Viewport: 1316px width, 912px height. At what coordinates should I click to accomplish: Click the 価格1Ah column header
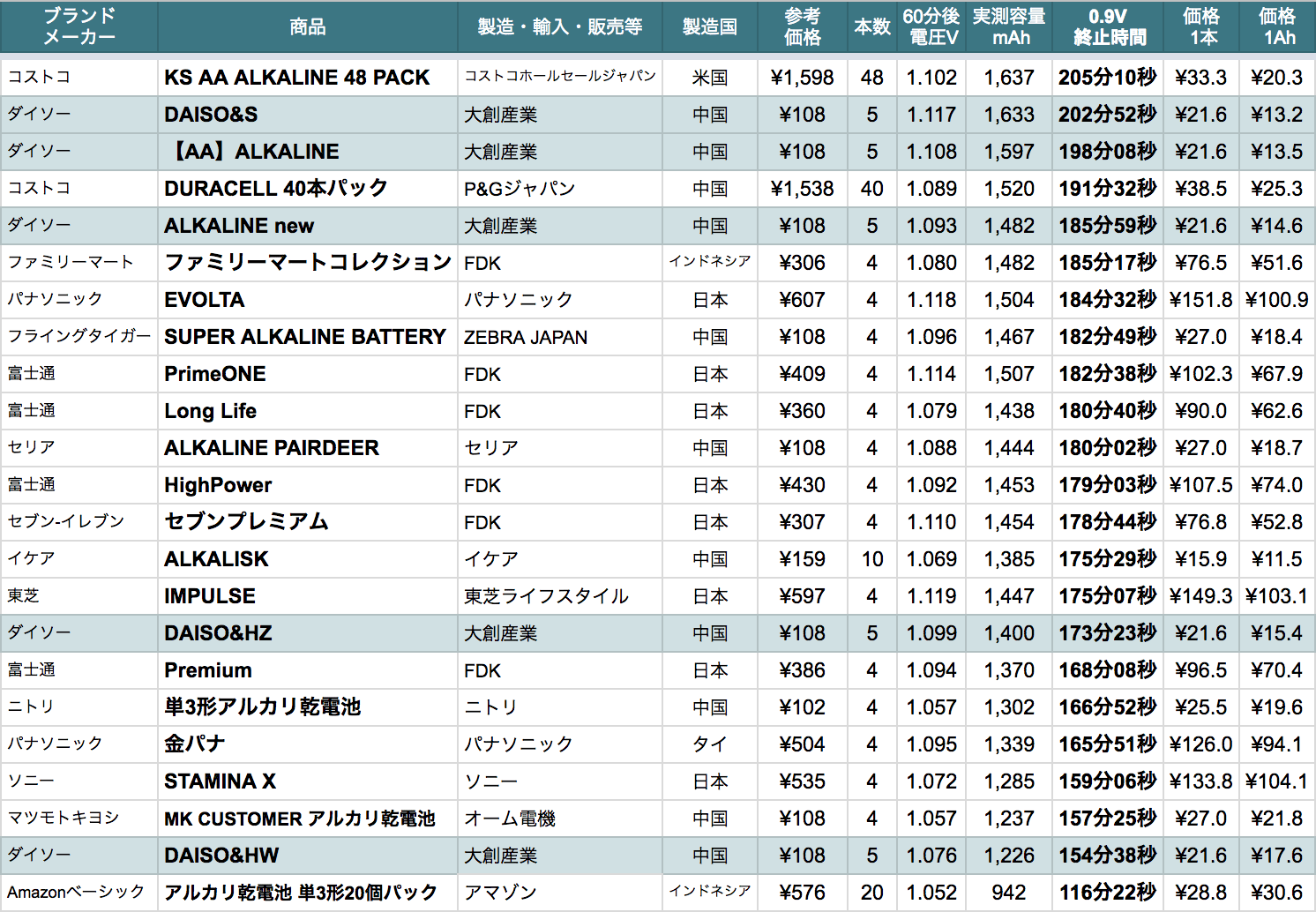tap(1277, 26)
